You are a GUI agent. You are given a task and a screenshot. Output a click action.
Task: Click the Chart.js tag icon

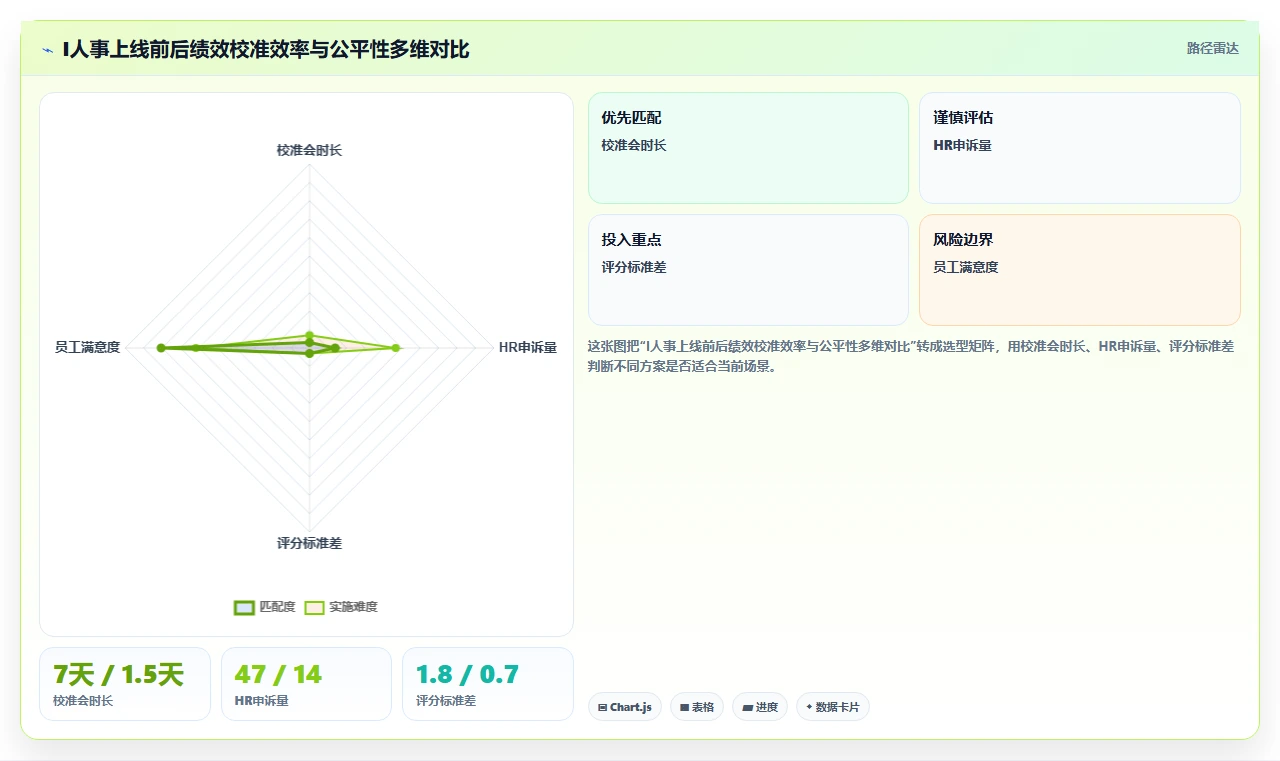click(x=602, y=707)
